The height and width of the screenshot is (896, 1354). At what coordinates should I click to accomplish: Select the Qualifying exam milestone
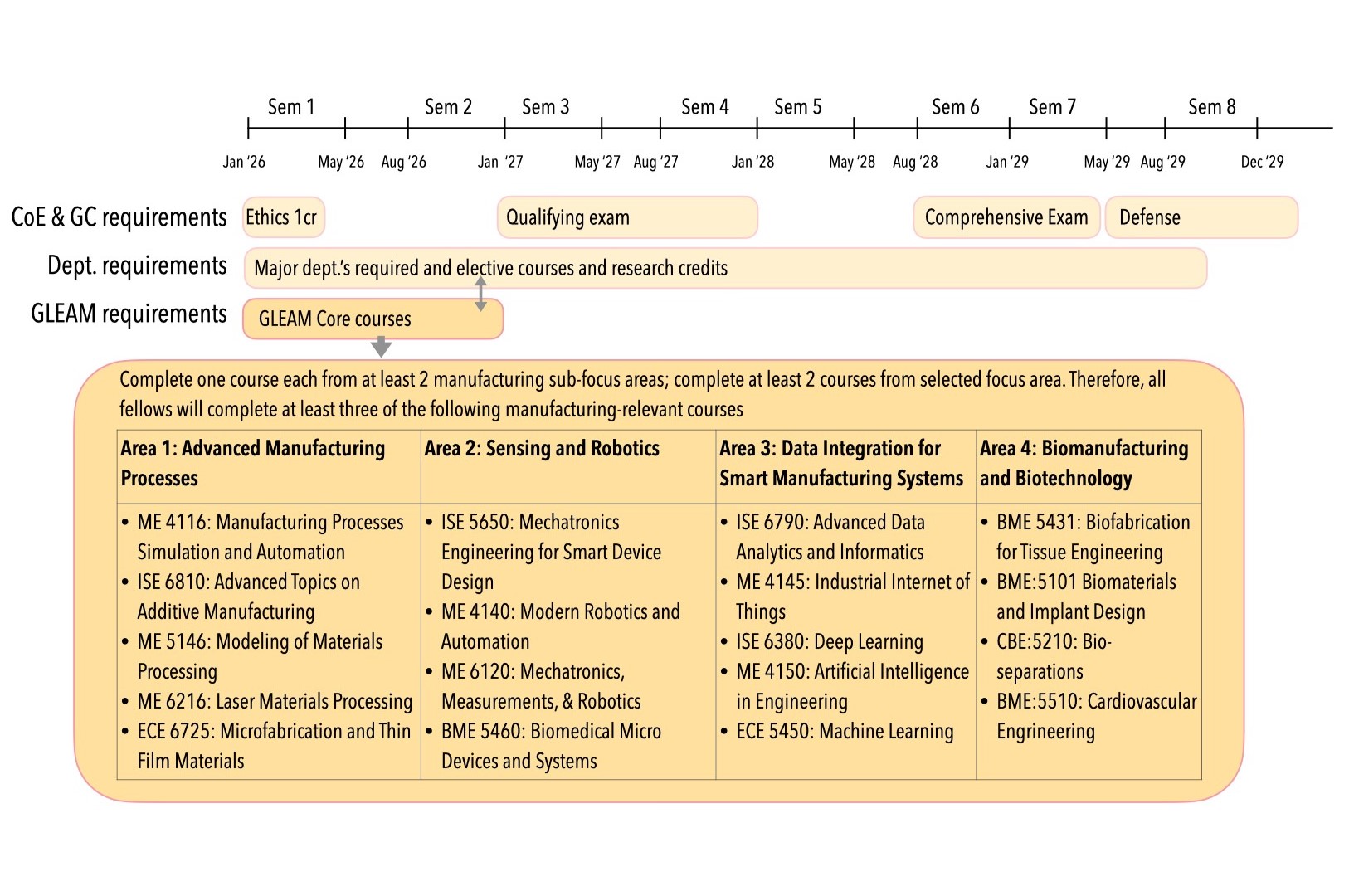pyautogui.click(x=626, y=217)
